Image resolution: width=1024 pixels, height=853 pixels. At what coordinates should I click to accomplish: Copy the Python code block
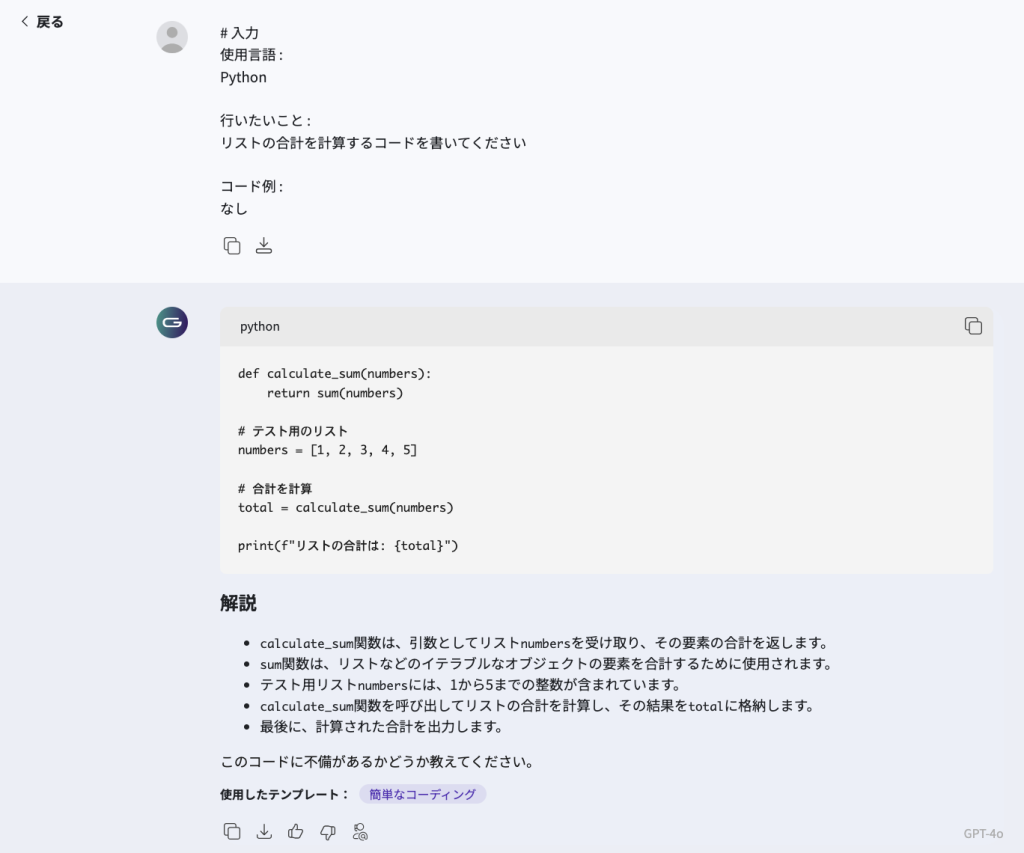[973, 326]
